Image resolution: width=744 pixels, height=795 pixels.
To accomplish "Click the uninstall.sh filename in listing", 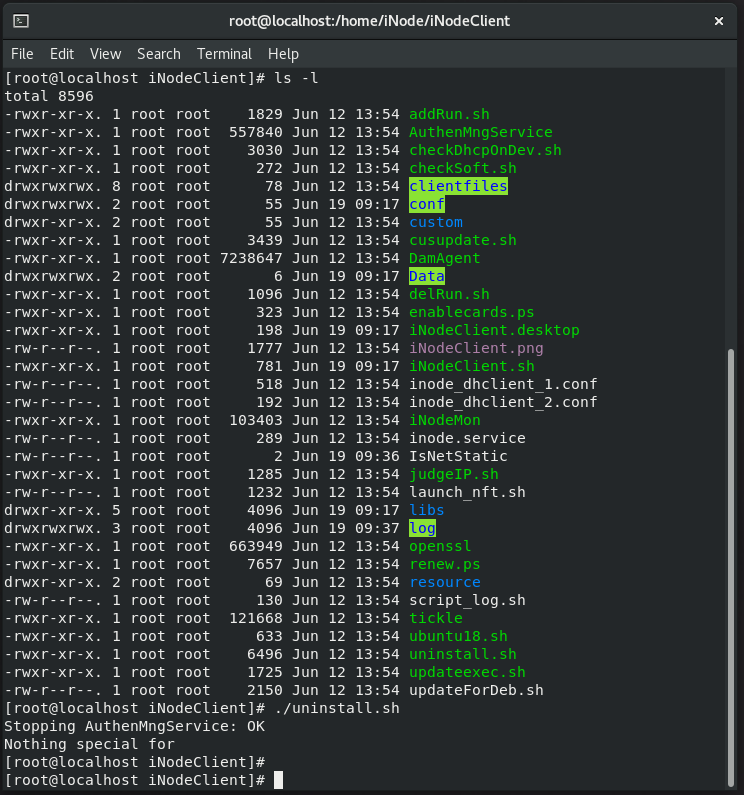I will tap(463, 654).
